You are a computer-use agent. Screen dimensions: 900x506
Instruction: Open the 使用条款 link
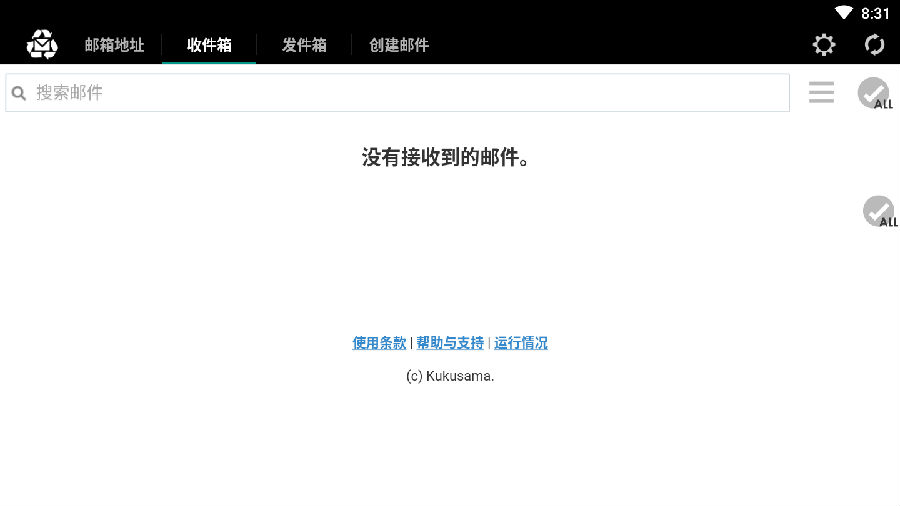point(379,342)
